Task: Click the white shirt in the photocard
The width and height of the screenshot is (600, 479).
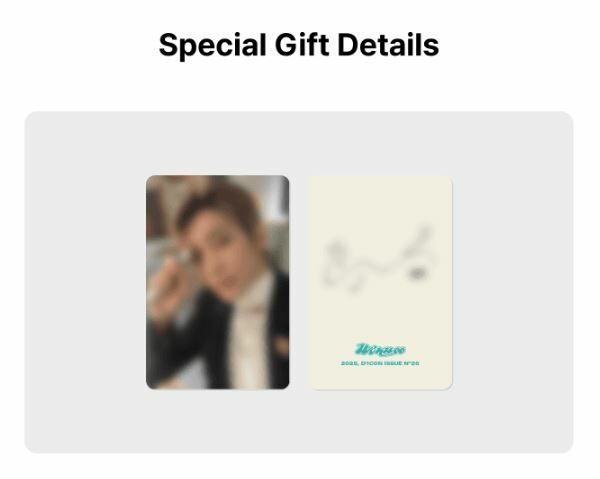Action: 249,337
